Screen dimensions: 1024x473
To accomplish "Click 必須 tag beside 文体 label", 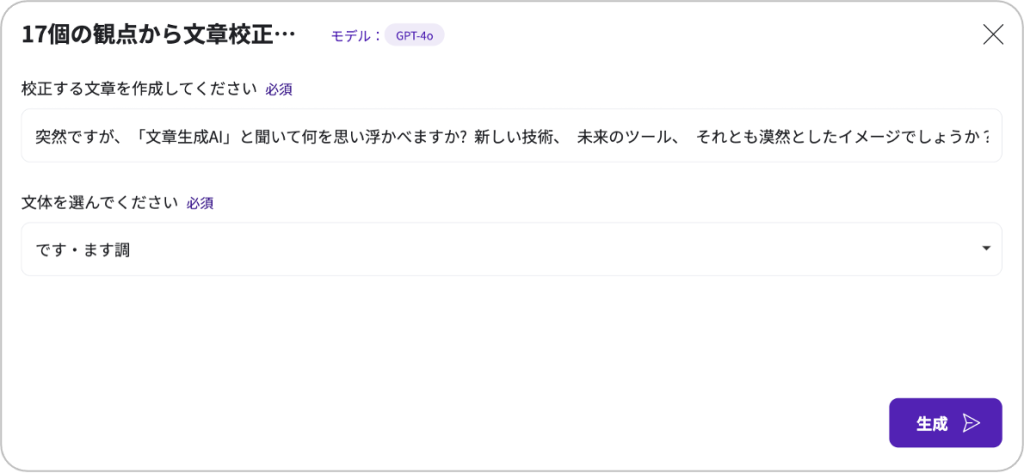I will click(x=200, y=203).
